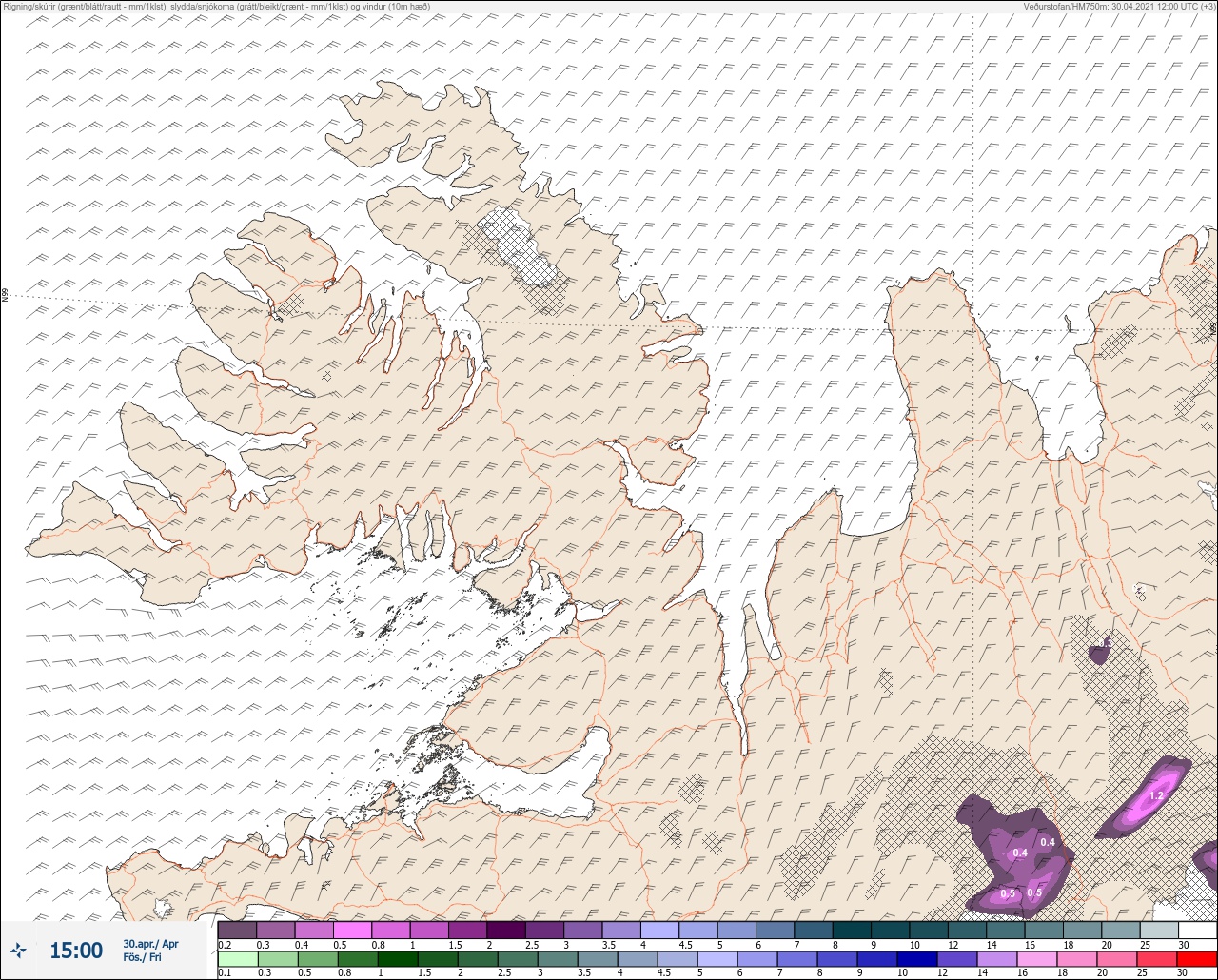
Task: Click the 15:00 forecast time label
Action: (x=76, y=951)
